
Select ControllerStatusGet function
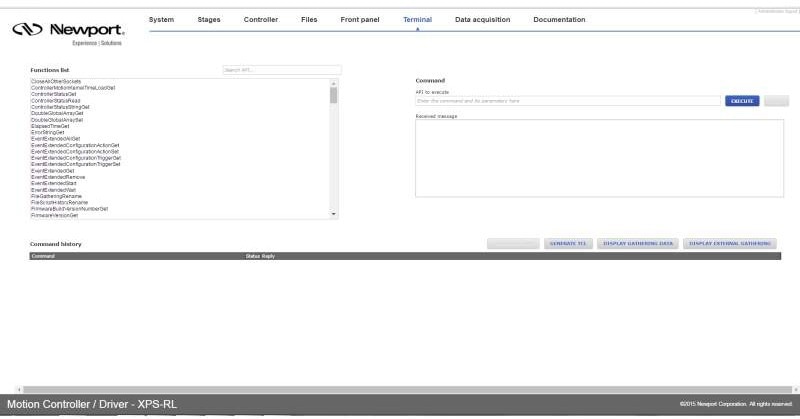click(x=54, y=94)
